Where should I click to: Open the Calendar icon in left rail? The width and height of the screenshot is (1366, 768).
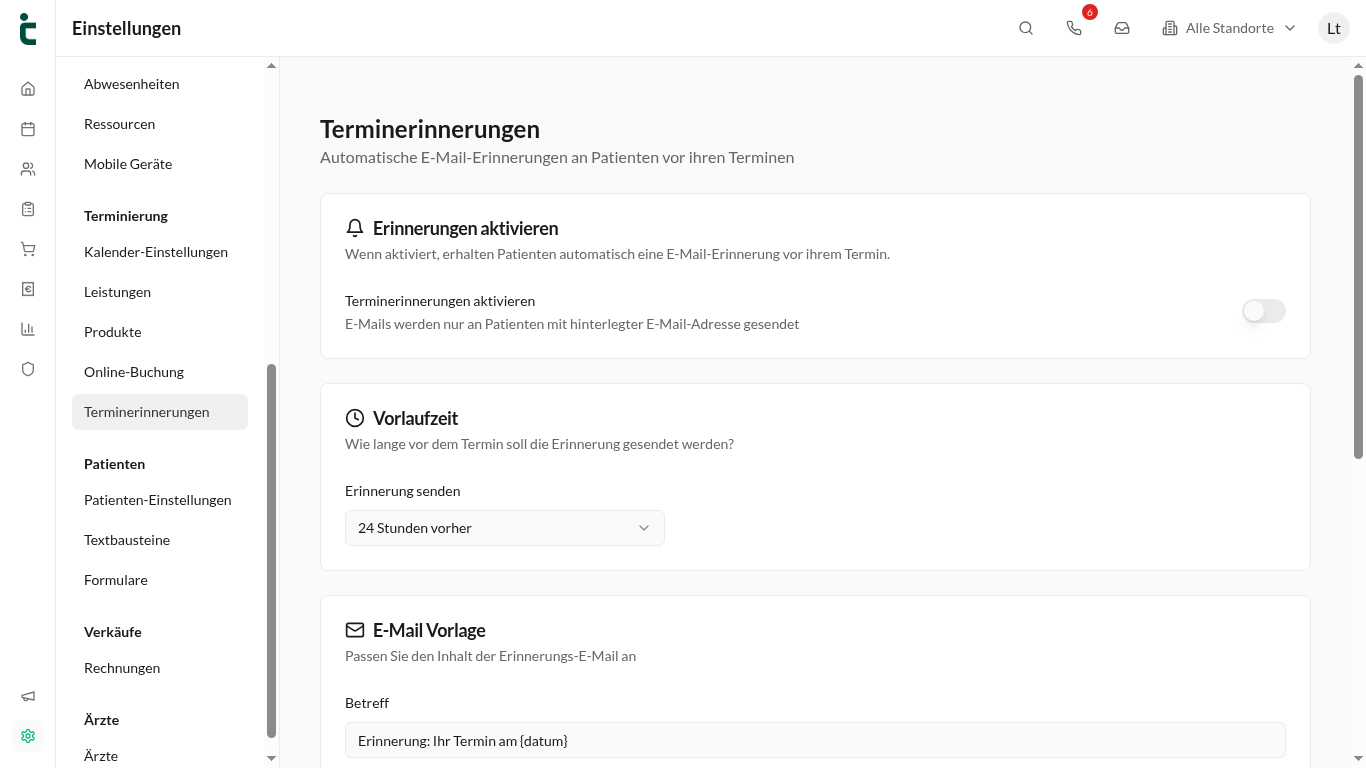point(28,129)
